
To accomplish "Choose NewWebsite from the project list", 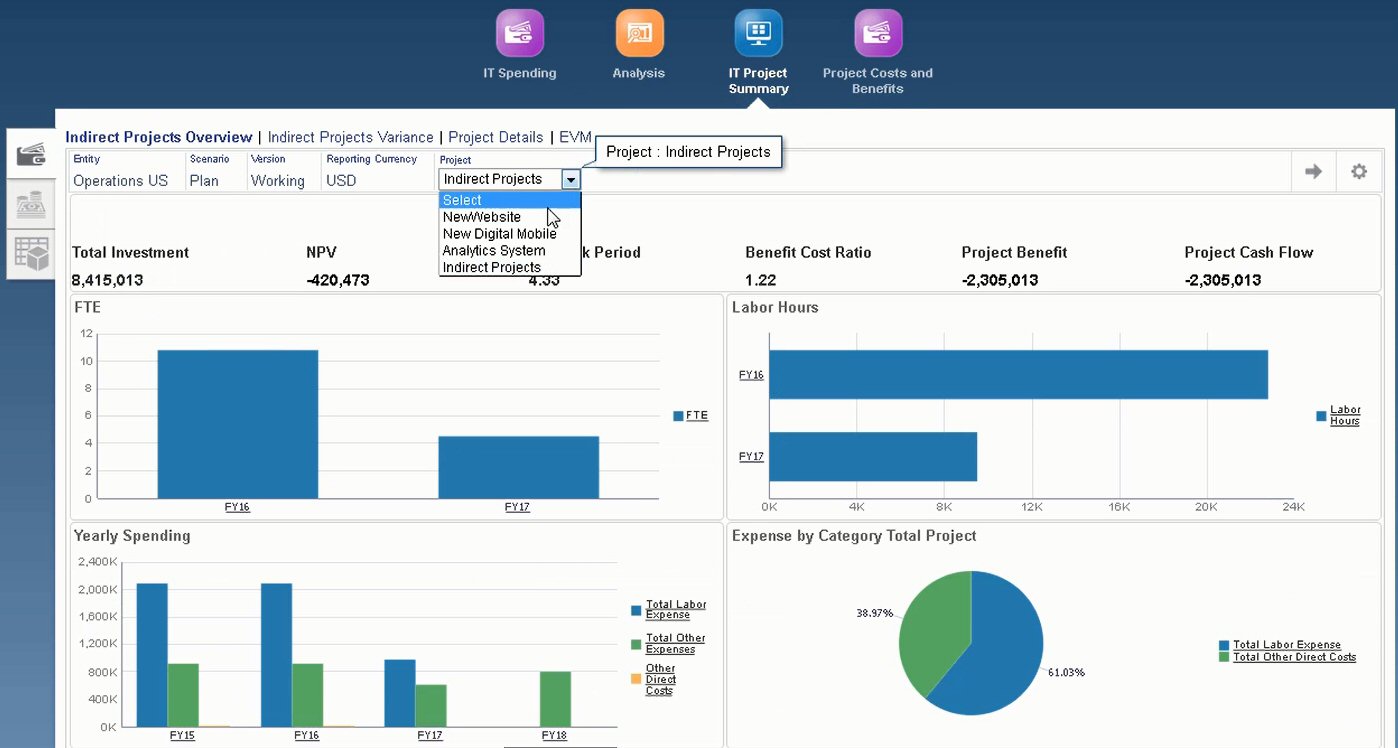I will click(482, 217).
